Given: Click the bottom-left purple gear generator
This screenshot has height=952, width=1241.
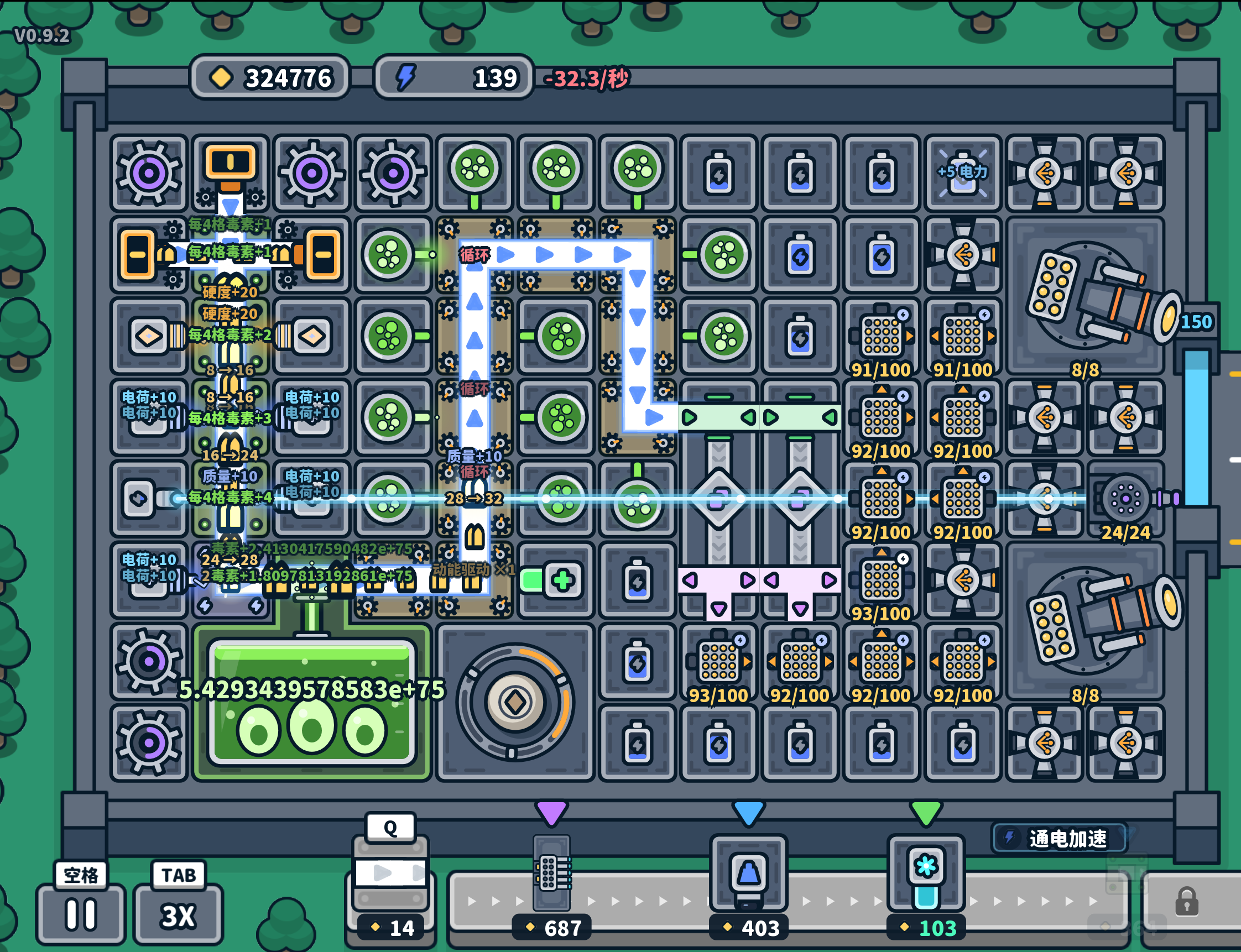Looking at the screenshot, I should click(149, 742).
